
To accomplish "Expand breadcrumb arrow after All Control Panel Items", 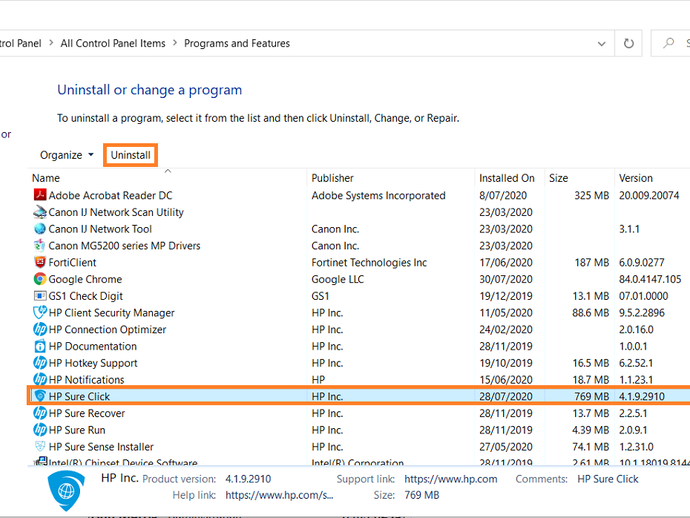I will point(174,44).
